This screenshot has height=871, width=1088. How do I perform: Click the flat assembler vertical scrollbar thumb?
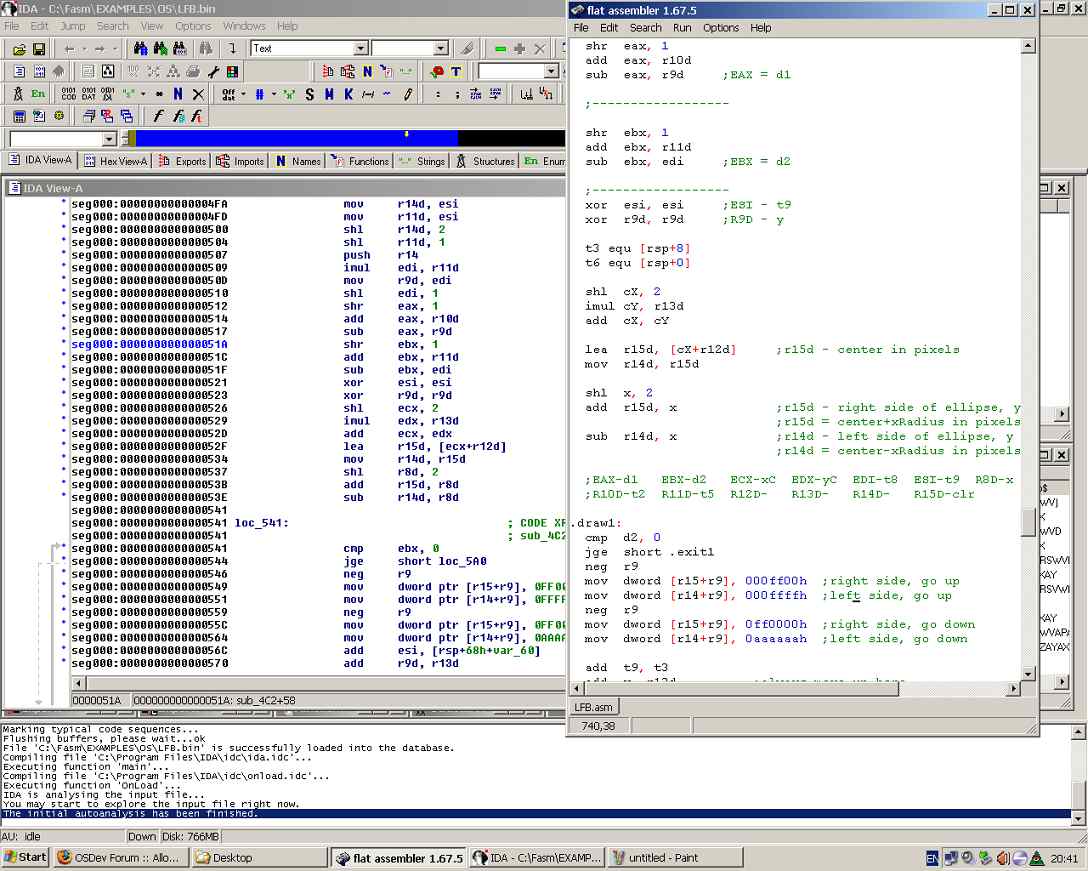coord(1028,522)
